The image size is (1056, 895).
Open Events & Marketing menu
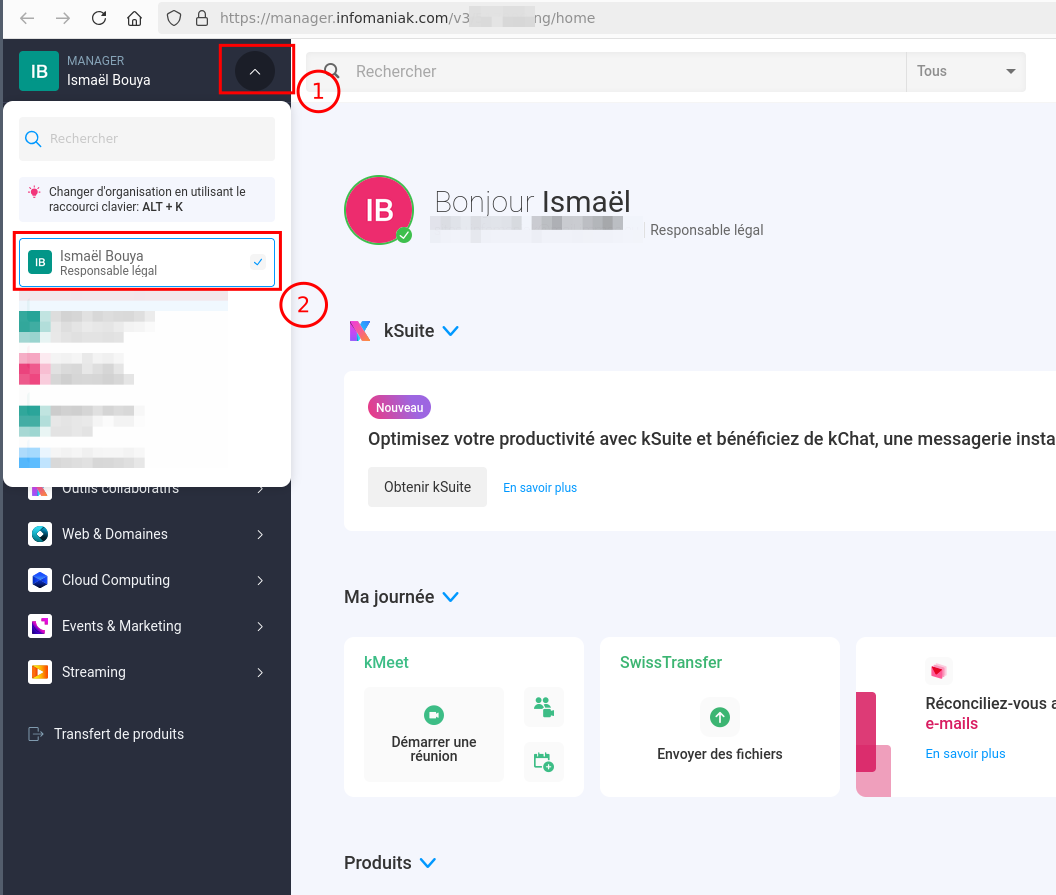pos(147,626)
